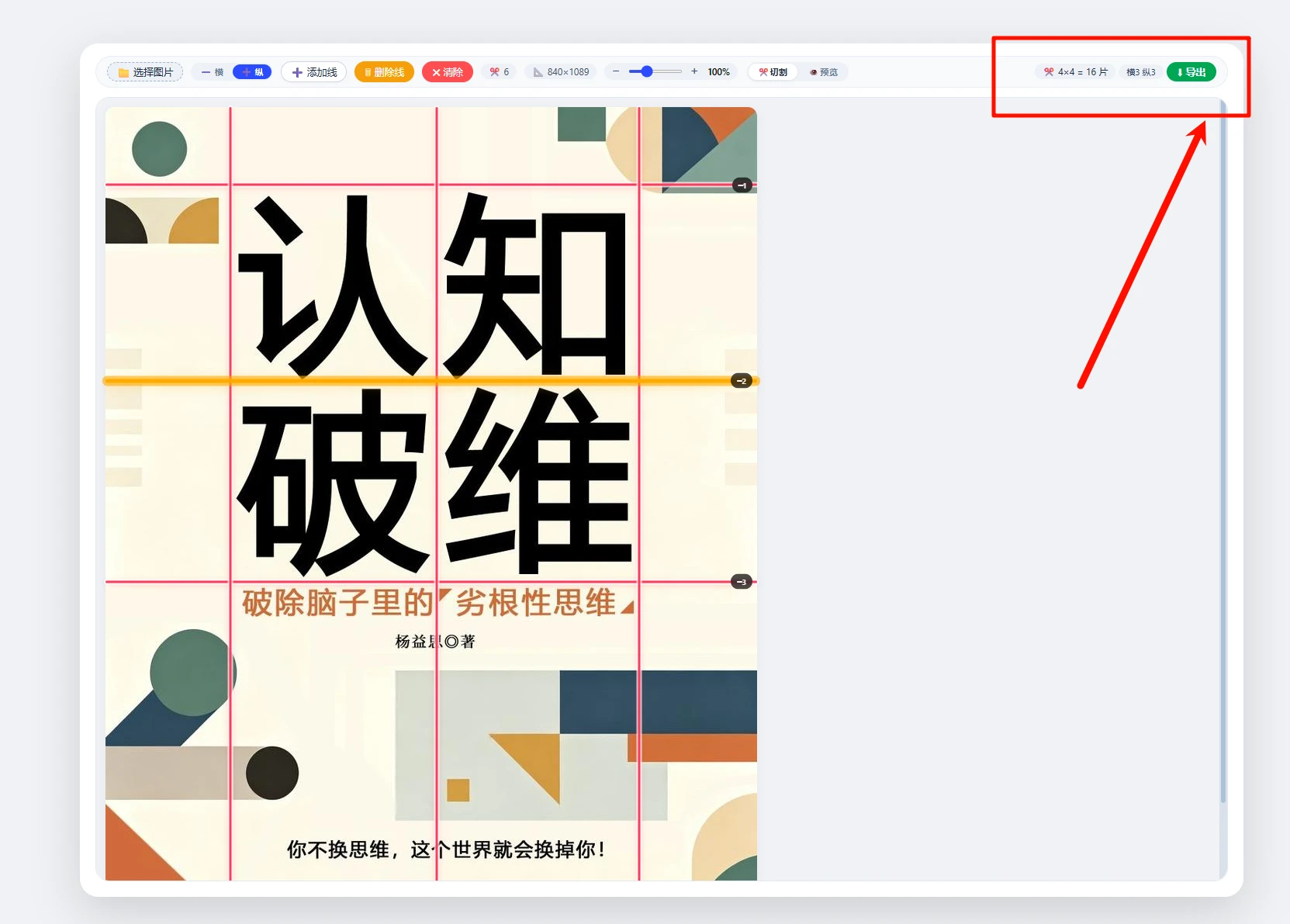Viewport: 1290px width, 924px height.
Task: Click the 4×4 = 16 片 pieces badge
Action: (x=1076, y=72)
